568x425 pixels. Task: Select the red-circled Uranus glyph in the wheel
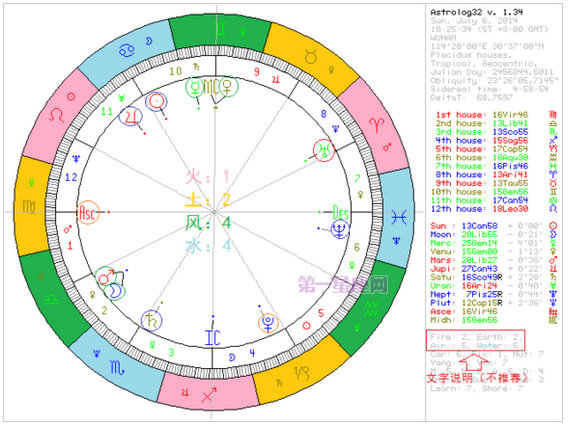click(323, 150)
